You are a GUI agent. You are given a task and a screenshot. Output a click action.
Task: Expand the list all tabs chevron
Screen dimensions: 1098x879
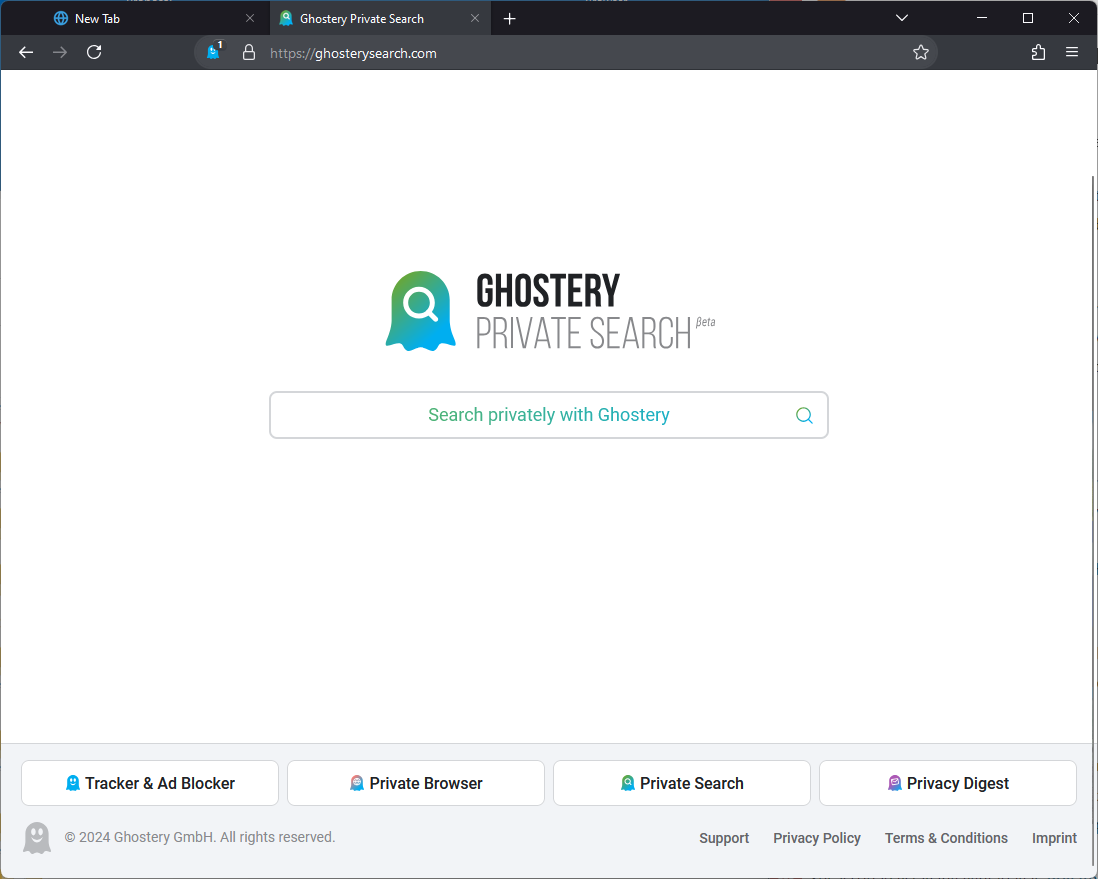[901, 18]
